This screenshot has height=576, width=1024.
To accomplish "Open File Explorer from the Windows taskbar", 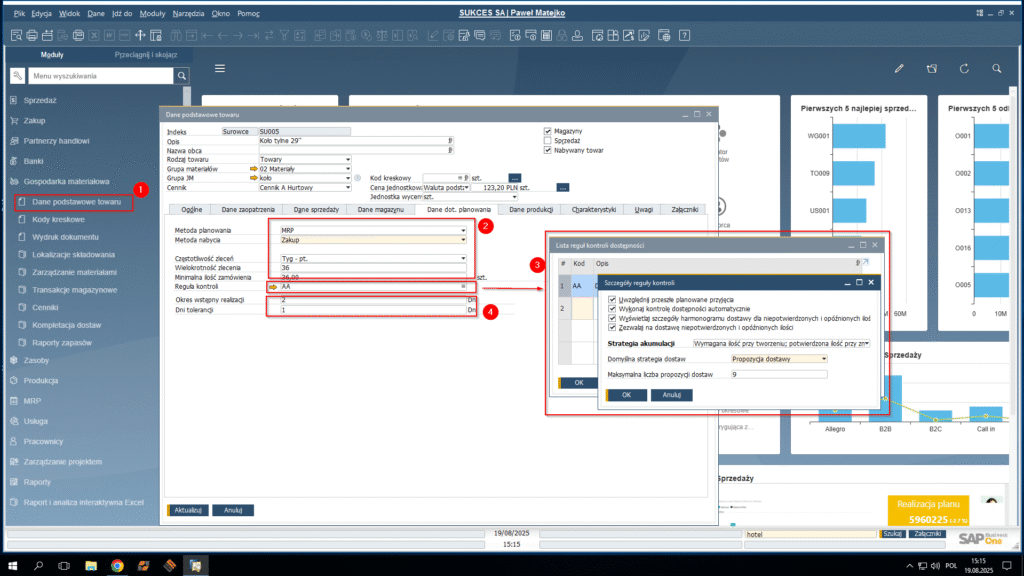I will click(91, 566).
